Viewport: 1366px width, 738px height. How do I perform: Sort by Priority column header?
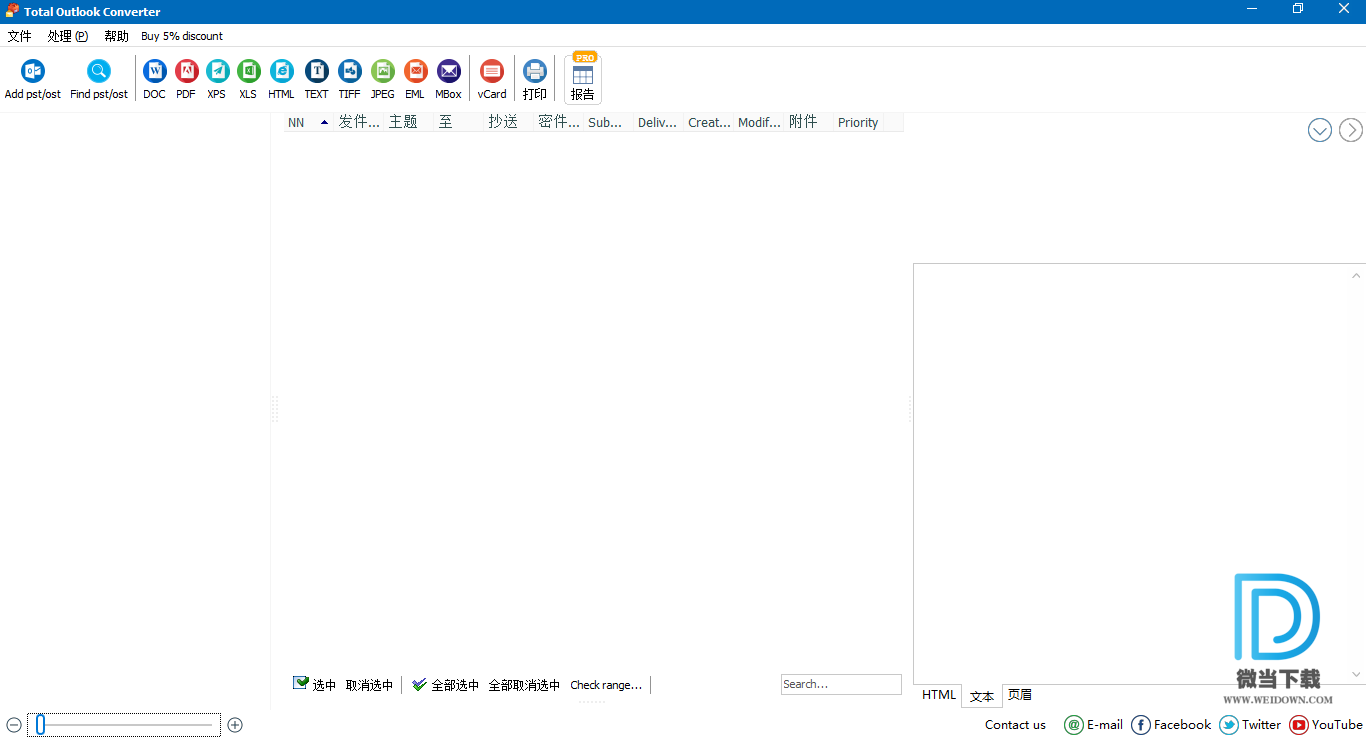click(859, 122)
